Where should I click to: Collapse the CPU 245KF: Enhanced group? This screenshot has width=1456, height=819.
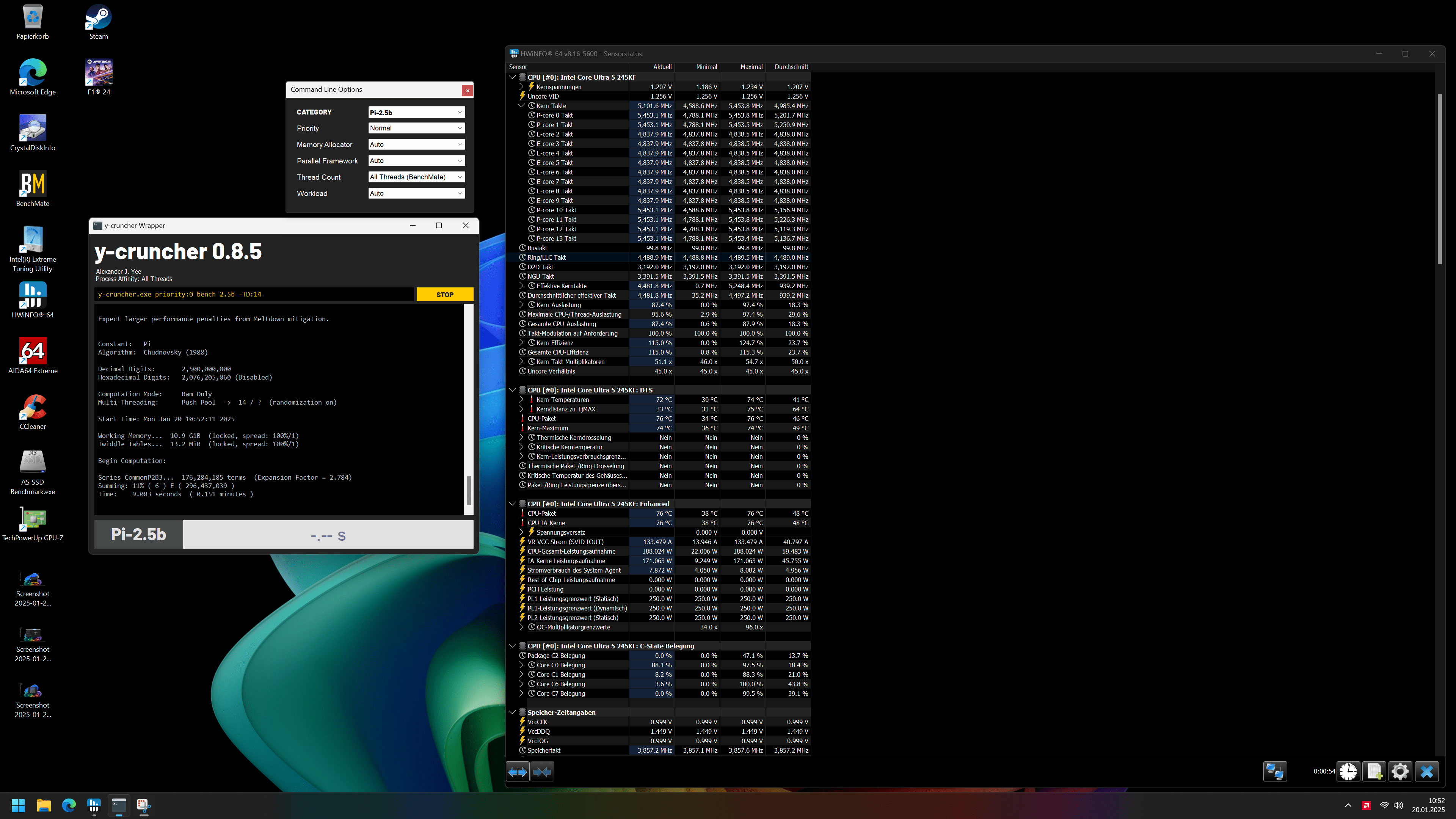pyautogui.click(x=512, y=504)
